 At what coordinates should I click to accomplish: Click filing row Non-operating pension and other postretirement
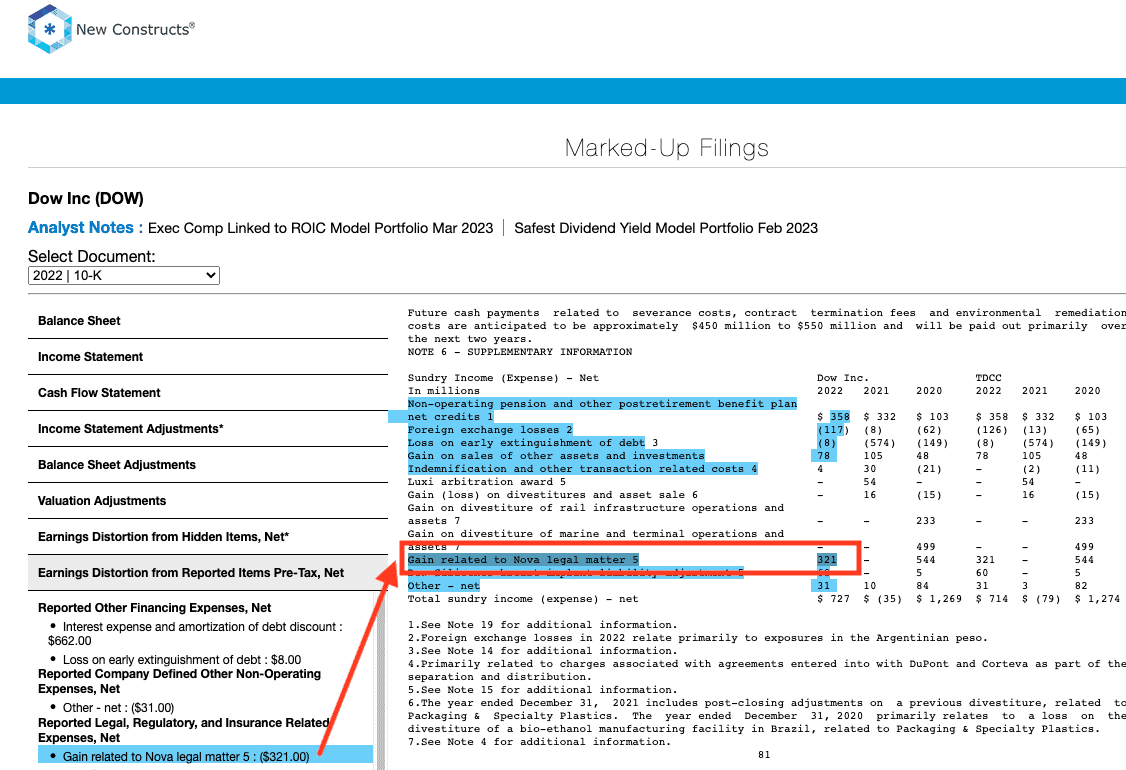click(x=602, y=410)
